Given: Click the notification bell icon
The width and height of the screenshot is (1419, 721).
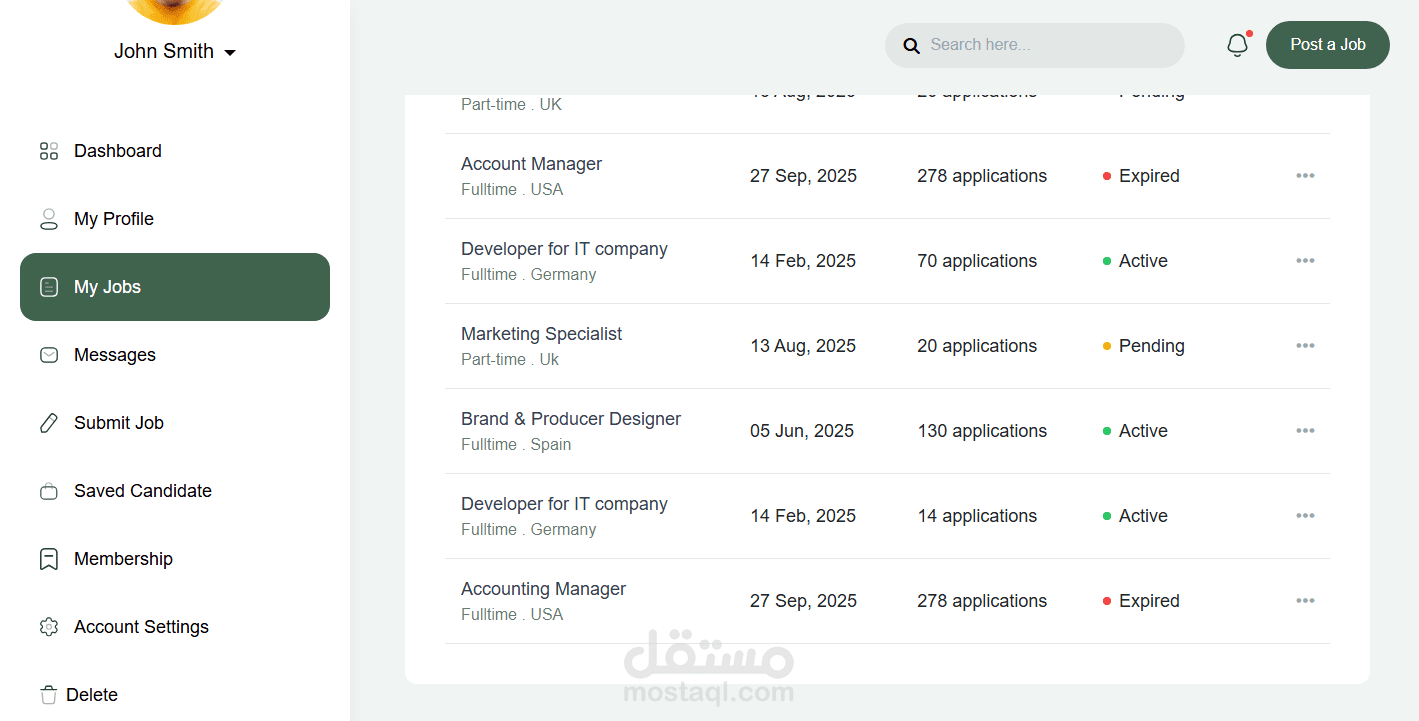Looking at the screenshot, I should click(x=1237, y=45).
